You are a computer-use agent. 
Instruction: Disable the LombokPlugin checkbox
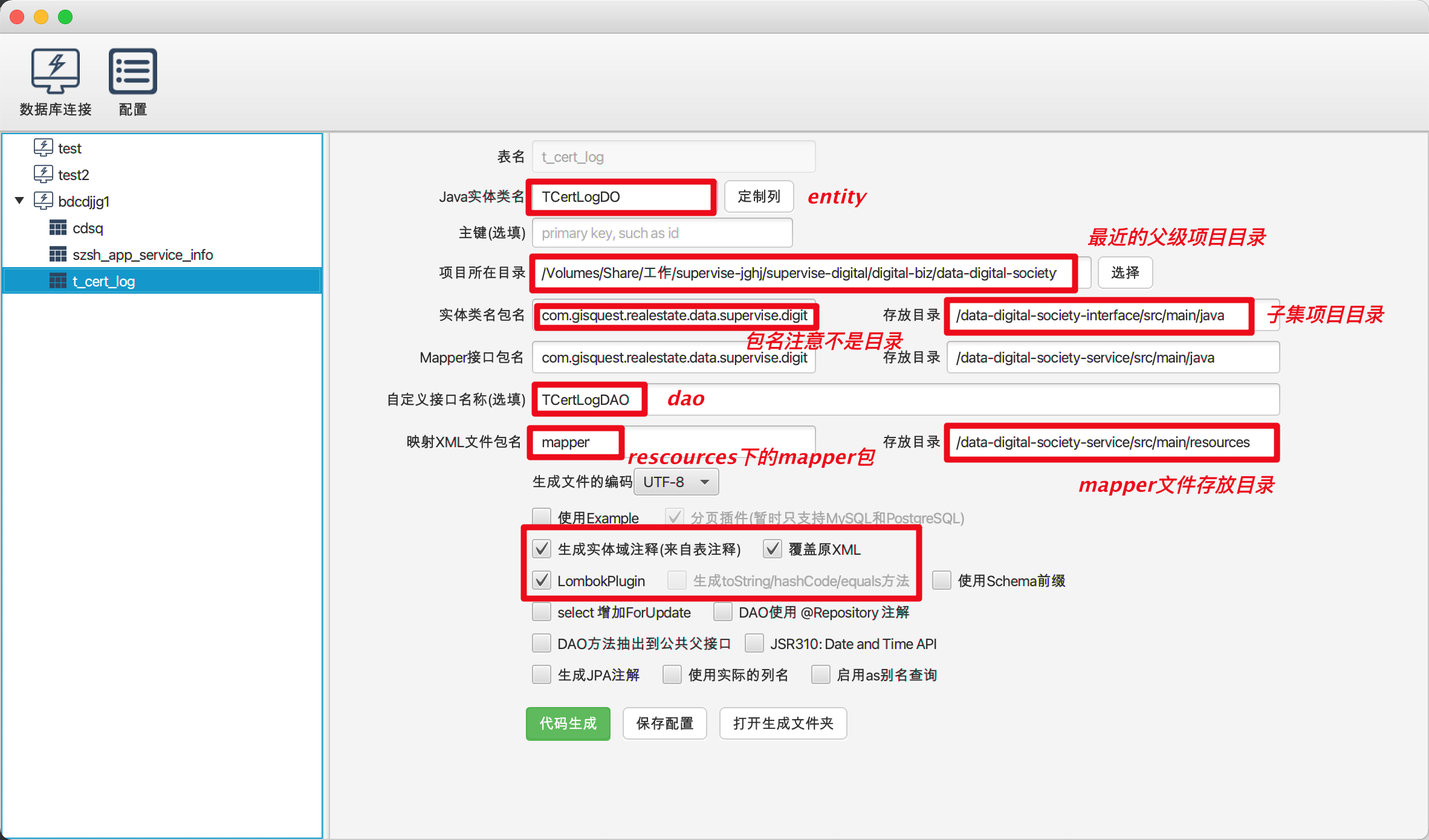pyautogui.click(x=542, y=581)
